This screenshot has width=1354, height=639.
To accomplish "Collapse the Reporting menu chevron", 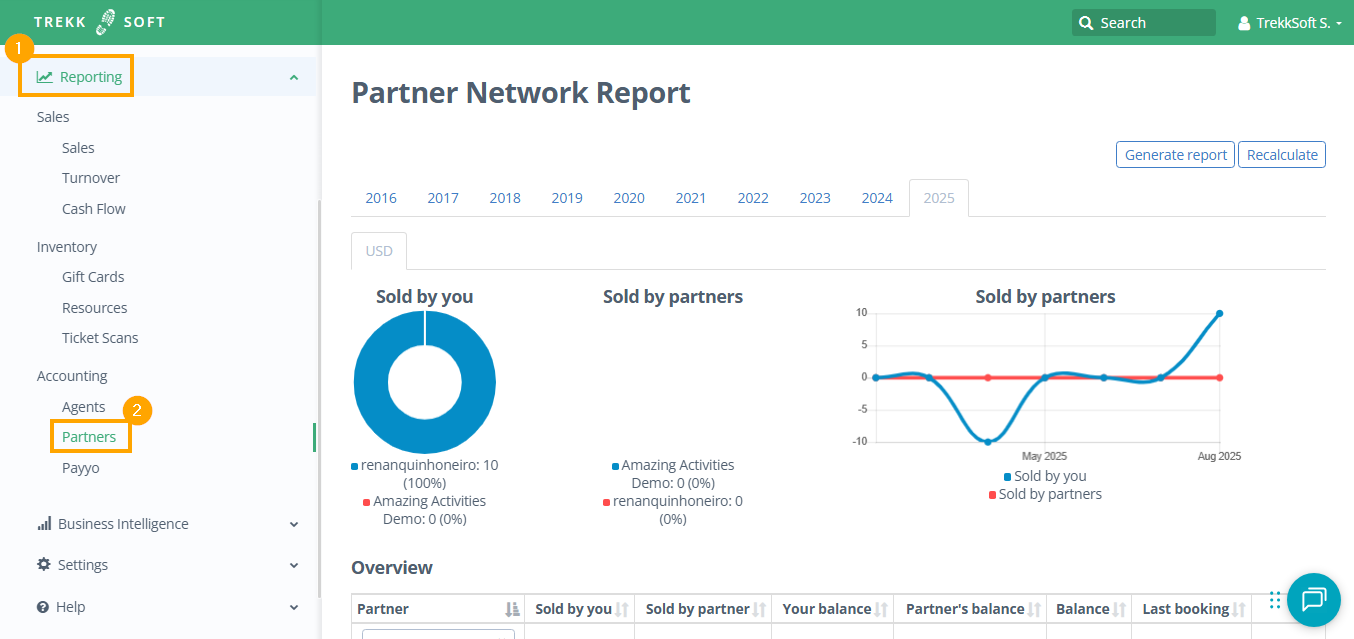I will click(x=293, y=77).
